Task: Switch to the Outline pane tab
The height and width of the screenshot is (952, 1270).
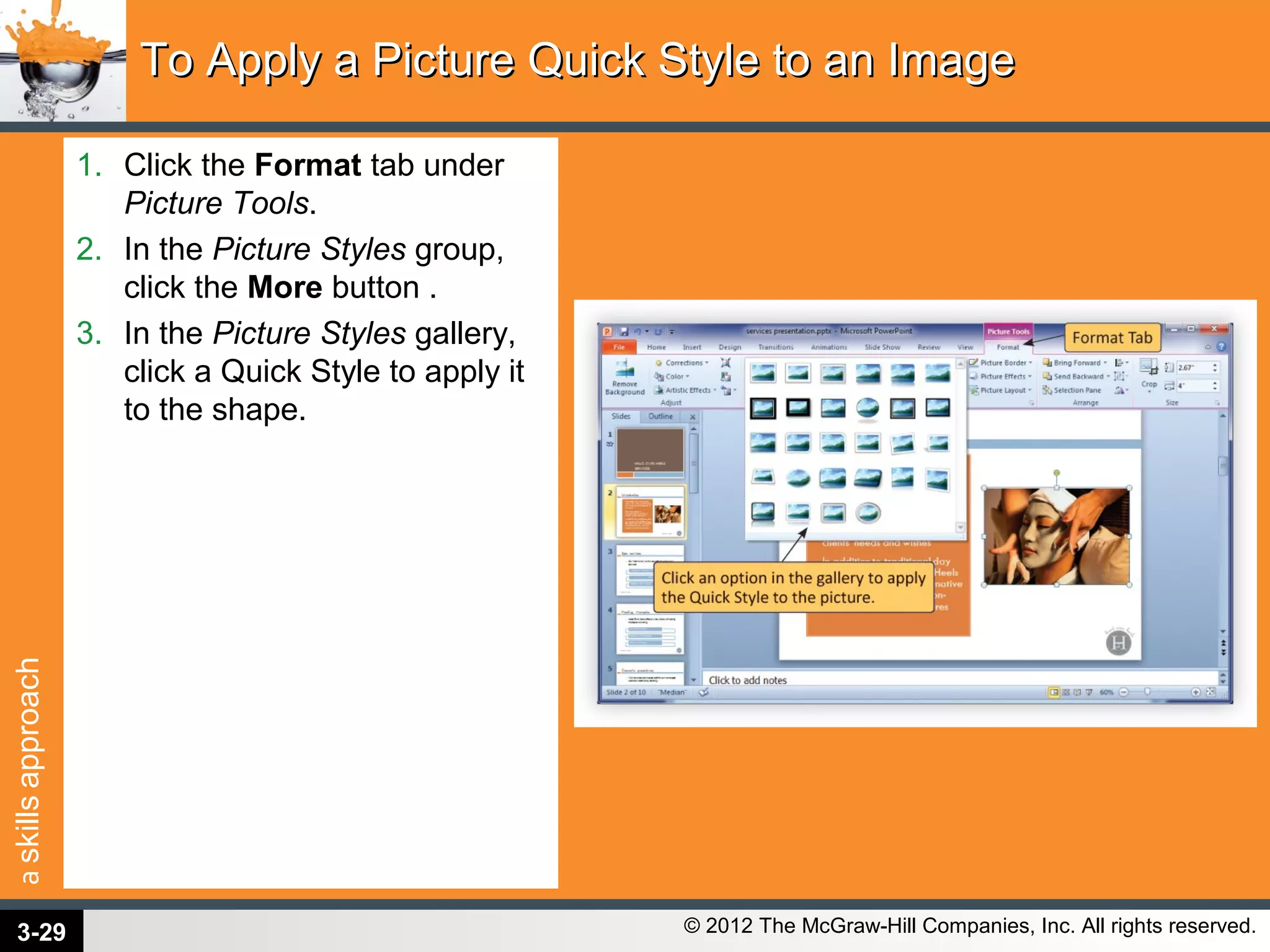Action: [x=660, y=416]
